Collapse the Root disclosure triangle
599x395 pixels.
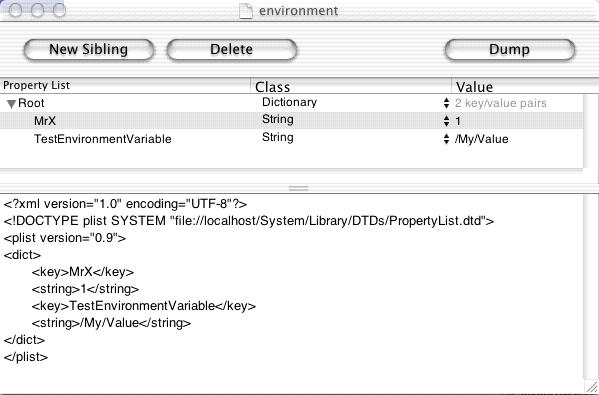11,104
